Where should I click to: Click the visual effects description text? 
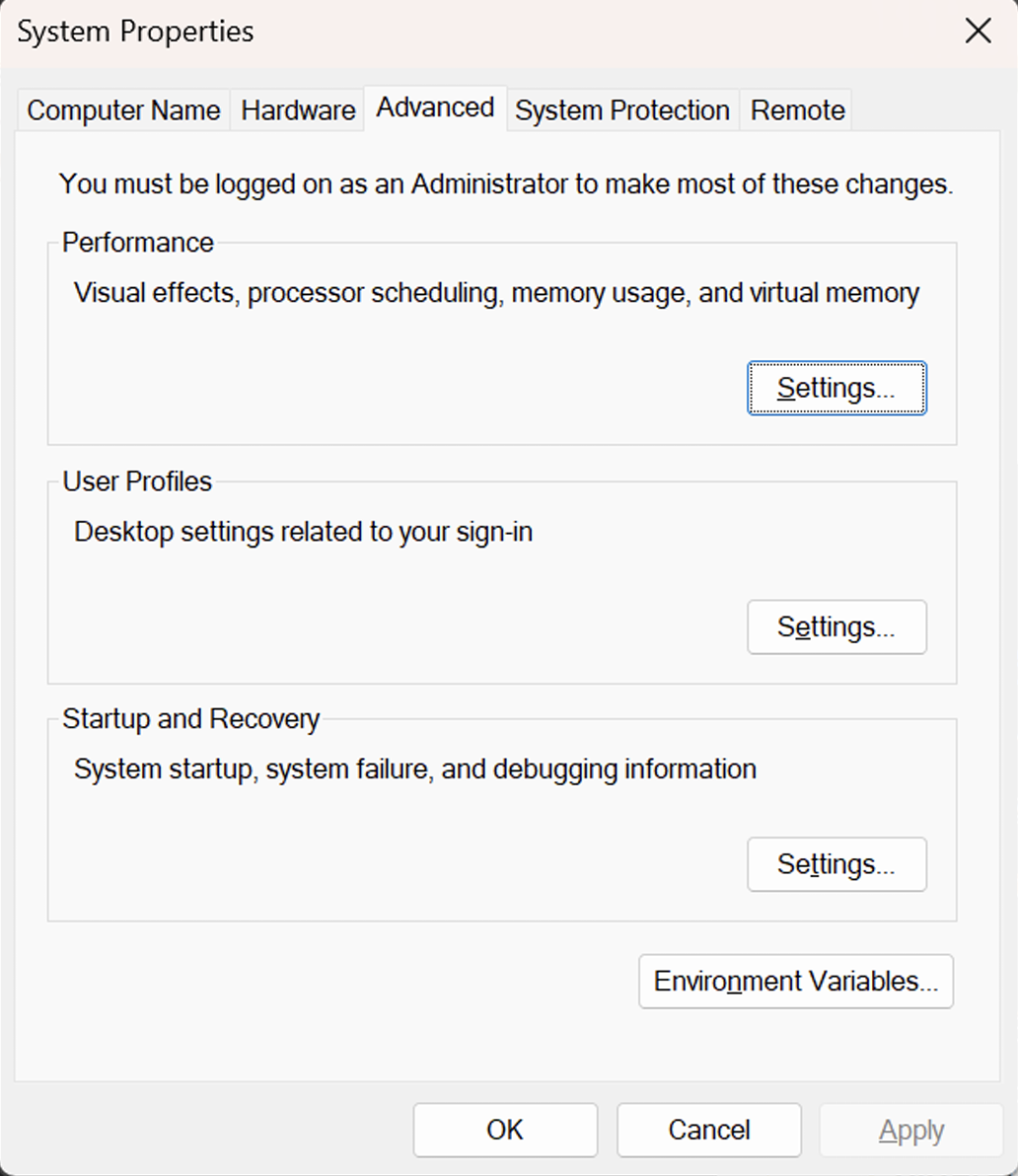496,293
